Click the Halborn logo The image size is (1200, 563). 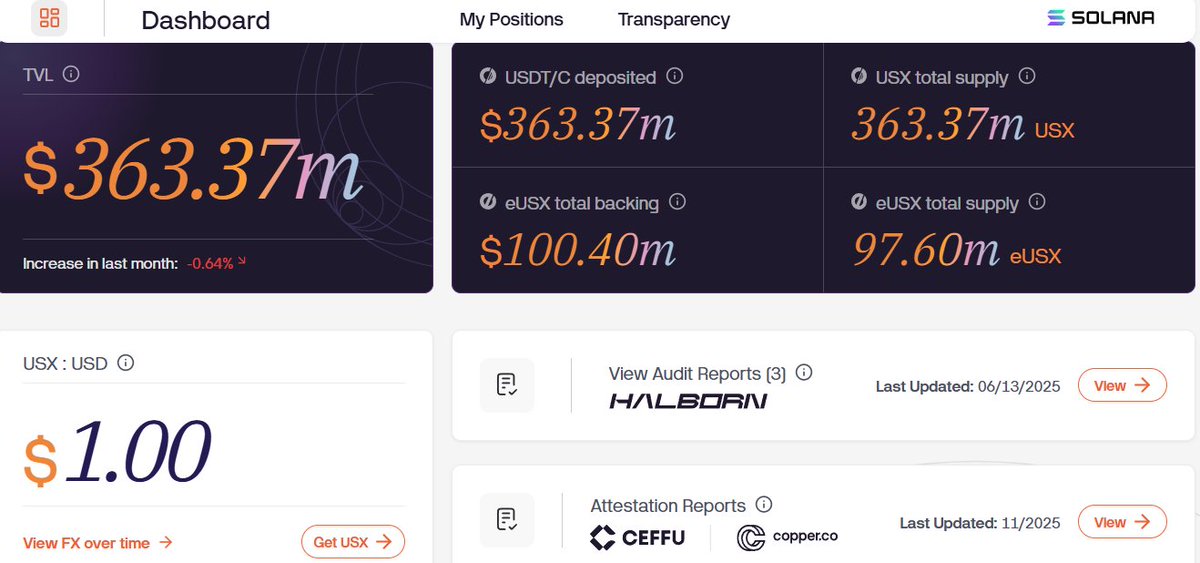[x=688, y=401]
